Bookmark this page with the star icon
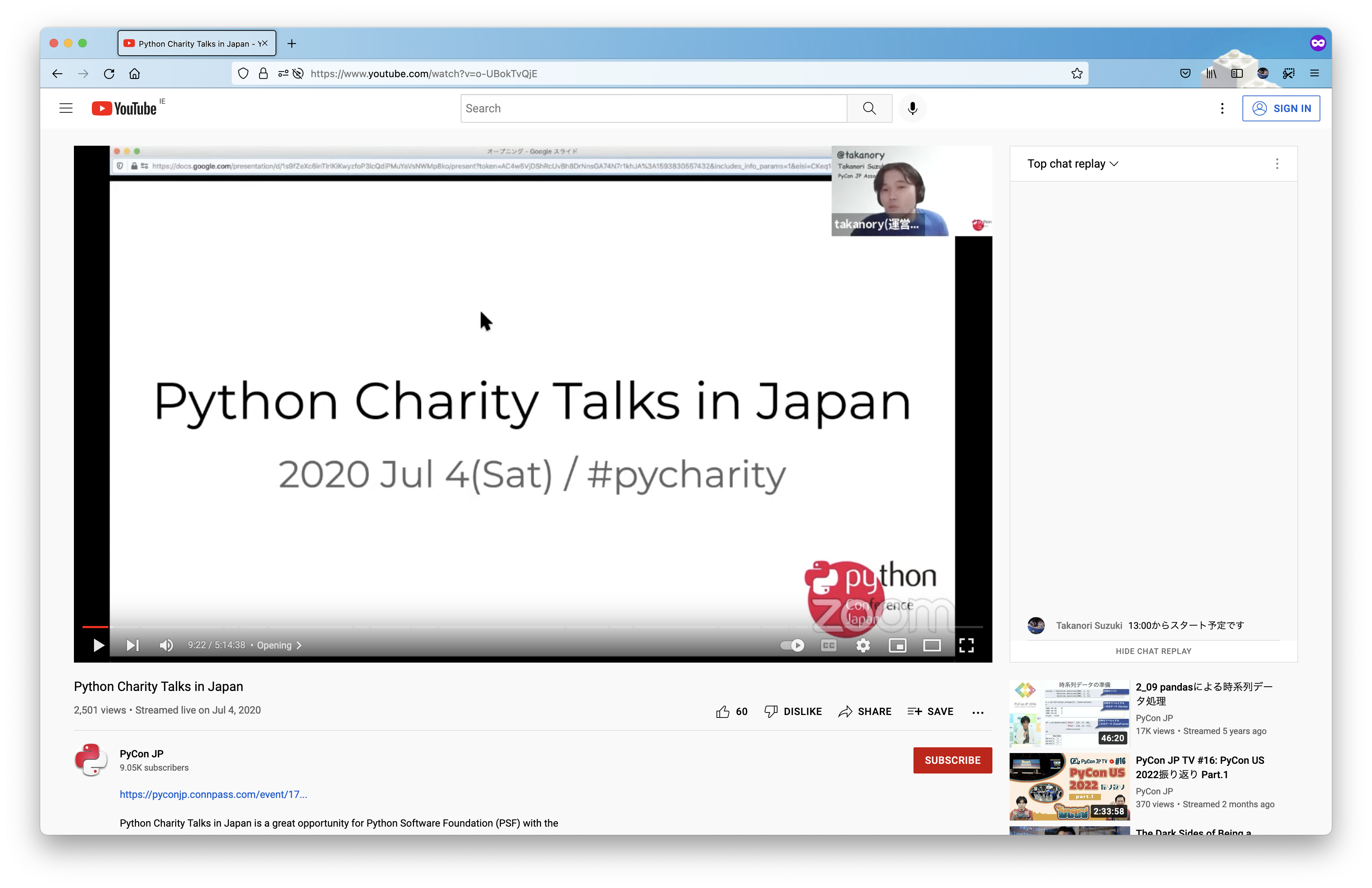 coord(1076,73)
